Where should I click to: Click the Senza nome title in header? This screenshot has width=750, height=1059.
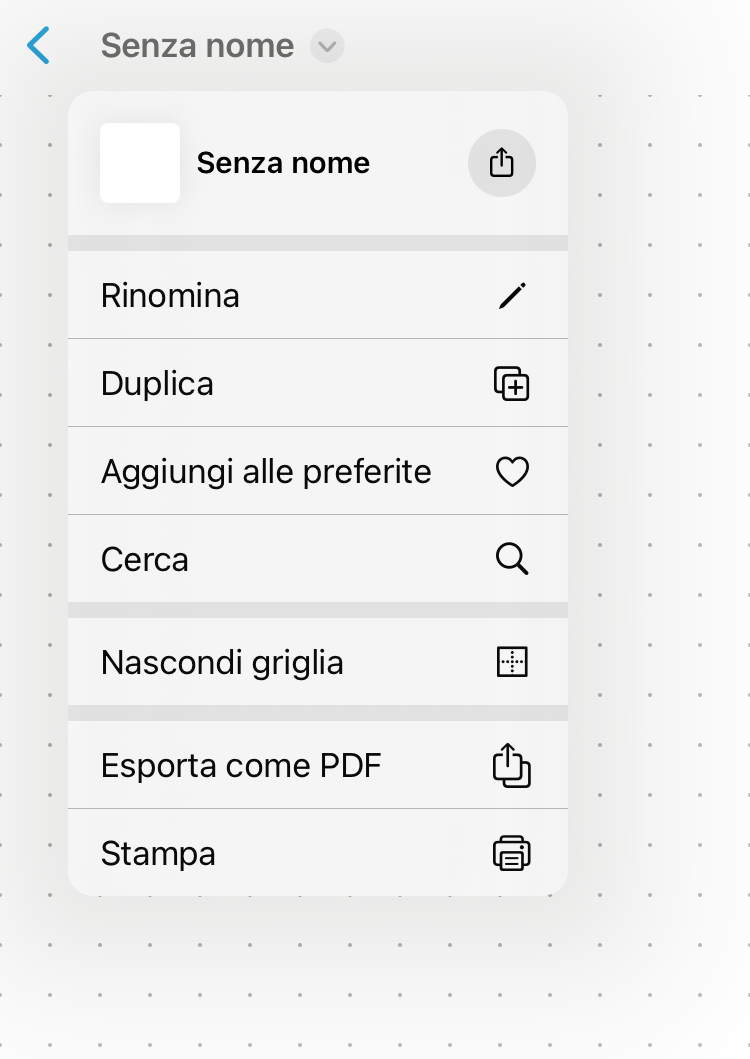[x=197, y=46]
